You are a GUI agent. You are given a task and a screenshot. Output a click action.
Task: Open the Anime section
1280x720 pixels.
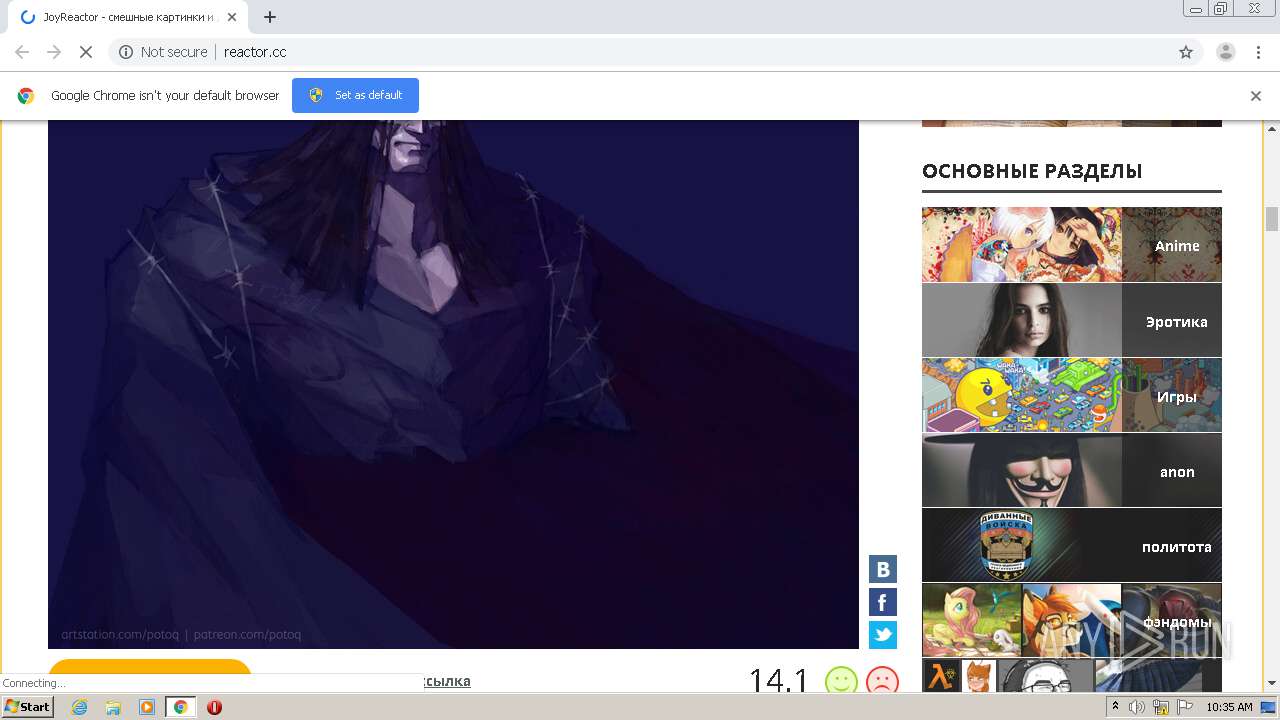coord(1071,245)
